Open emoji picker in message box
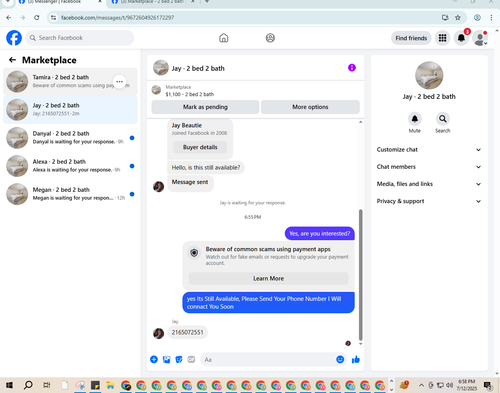 pyautogui.click(x=340, y=359)
